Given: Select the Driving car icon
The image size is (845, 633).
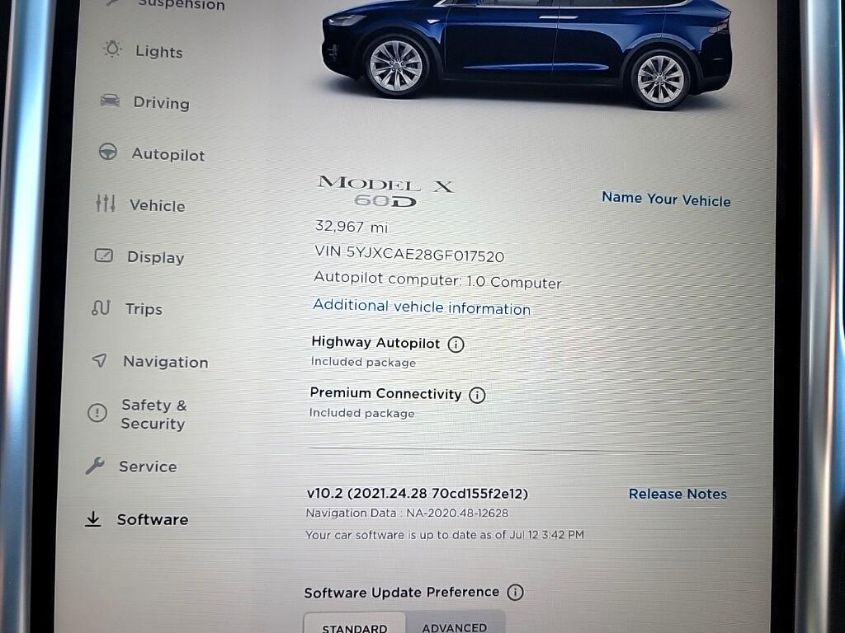Looking at the screenshot, I should (110, 100).
